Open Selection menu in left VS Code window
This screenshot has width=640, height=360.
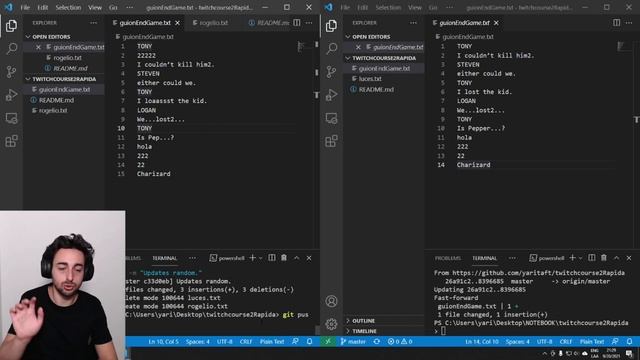click(68, 7)
